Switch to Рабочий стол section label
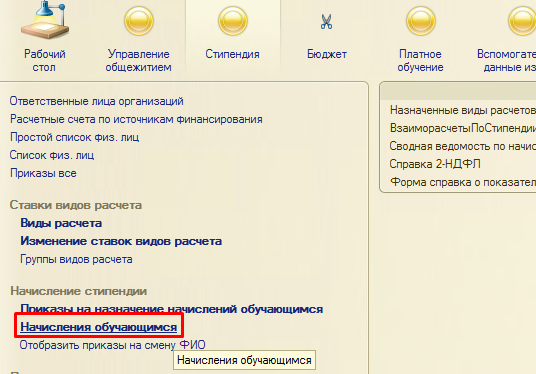Screen dimensions: 536x374 click(44, 61)
